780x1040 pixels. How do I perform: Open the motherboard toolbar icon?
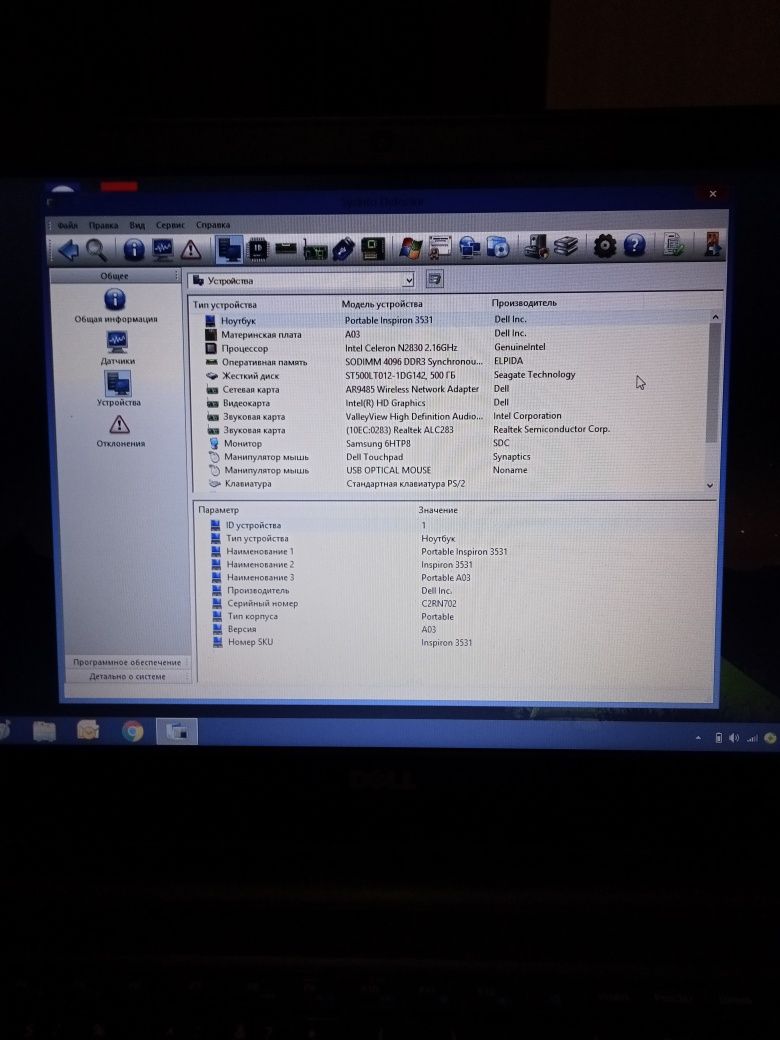point(372,249)
